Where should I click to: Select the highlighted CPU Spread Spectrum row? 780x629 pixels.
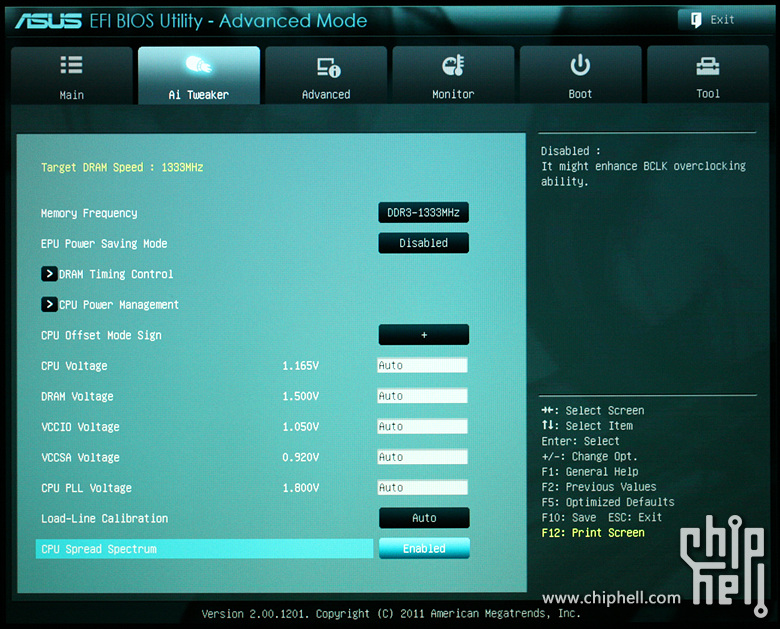[204, 548]
